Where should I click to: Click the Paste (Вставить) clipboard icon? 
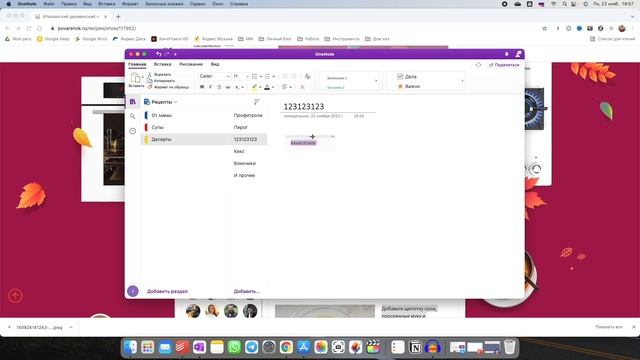tap(136, 78)
